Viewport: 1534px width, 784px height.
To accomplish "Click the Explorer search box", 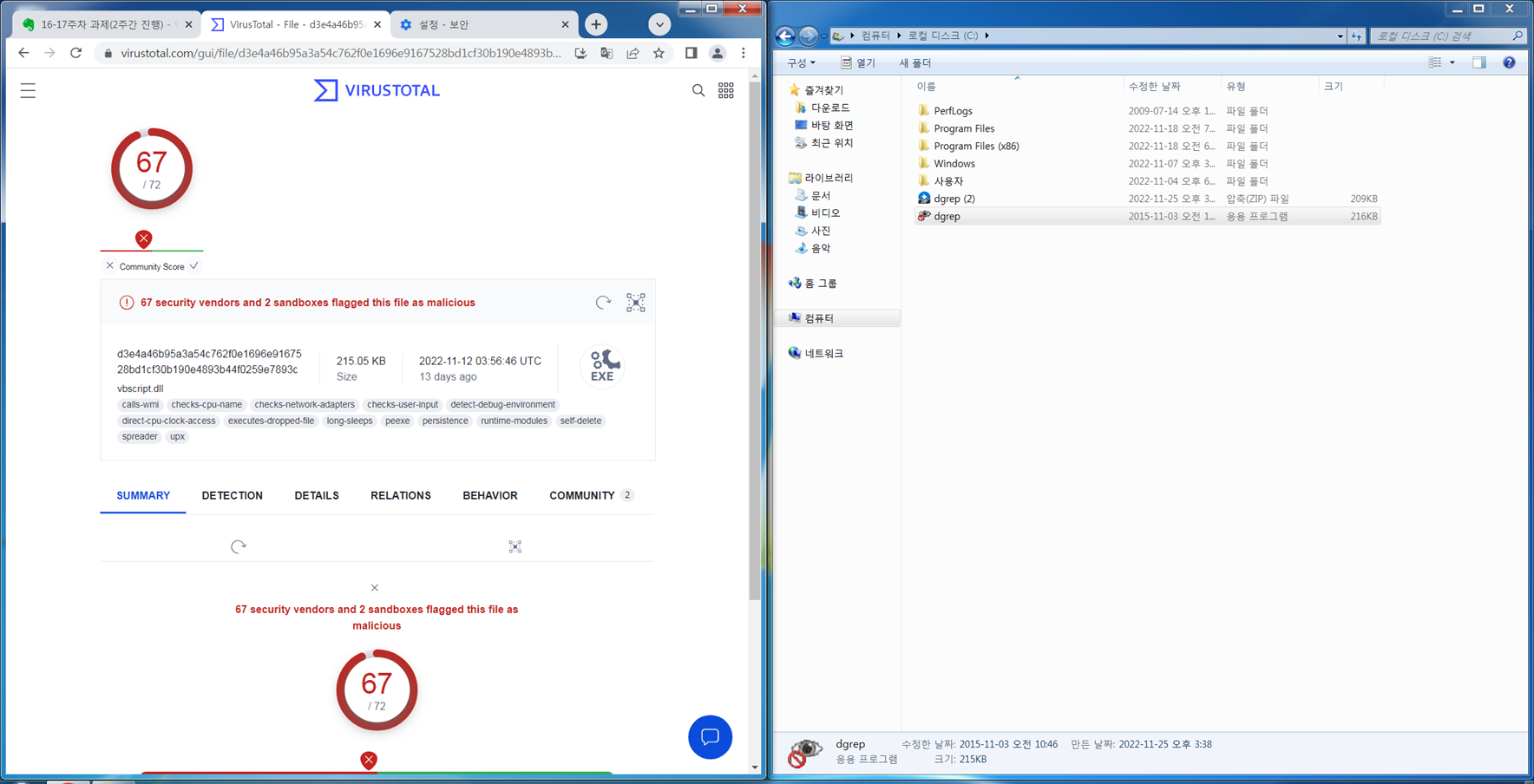I will 1447,36.
